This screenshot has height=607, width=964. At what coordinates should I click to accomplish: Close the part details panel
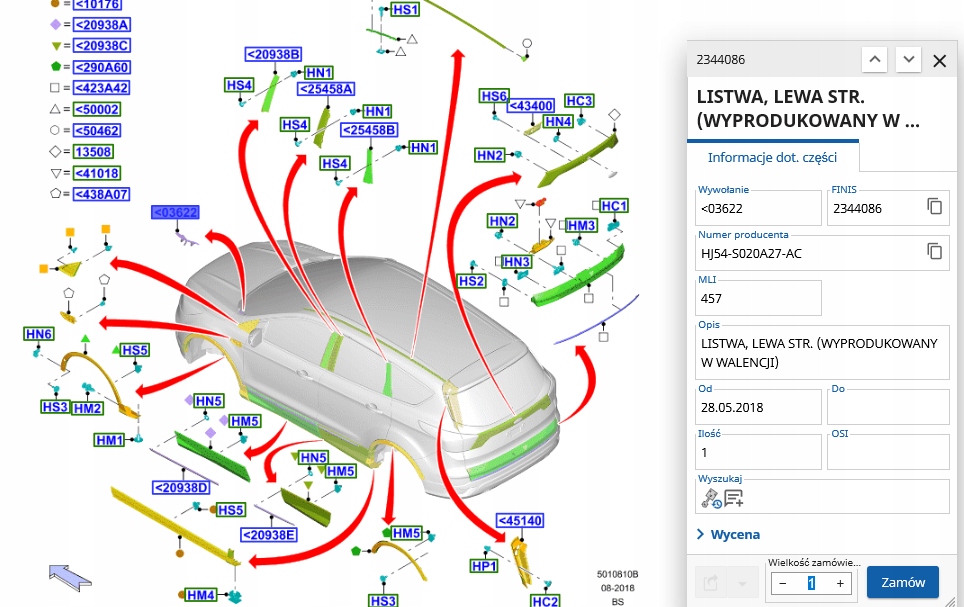tap(939, 61)
